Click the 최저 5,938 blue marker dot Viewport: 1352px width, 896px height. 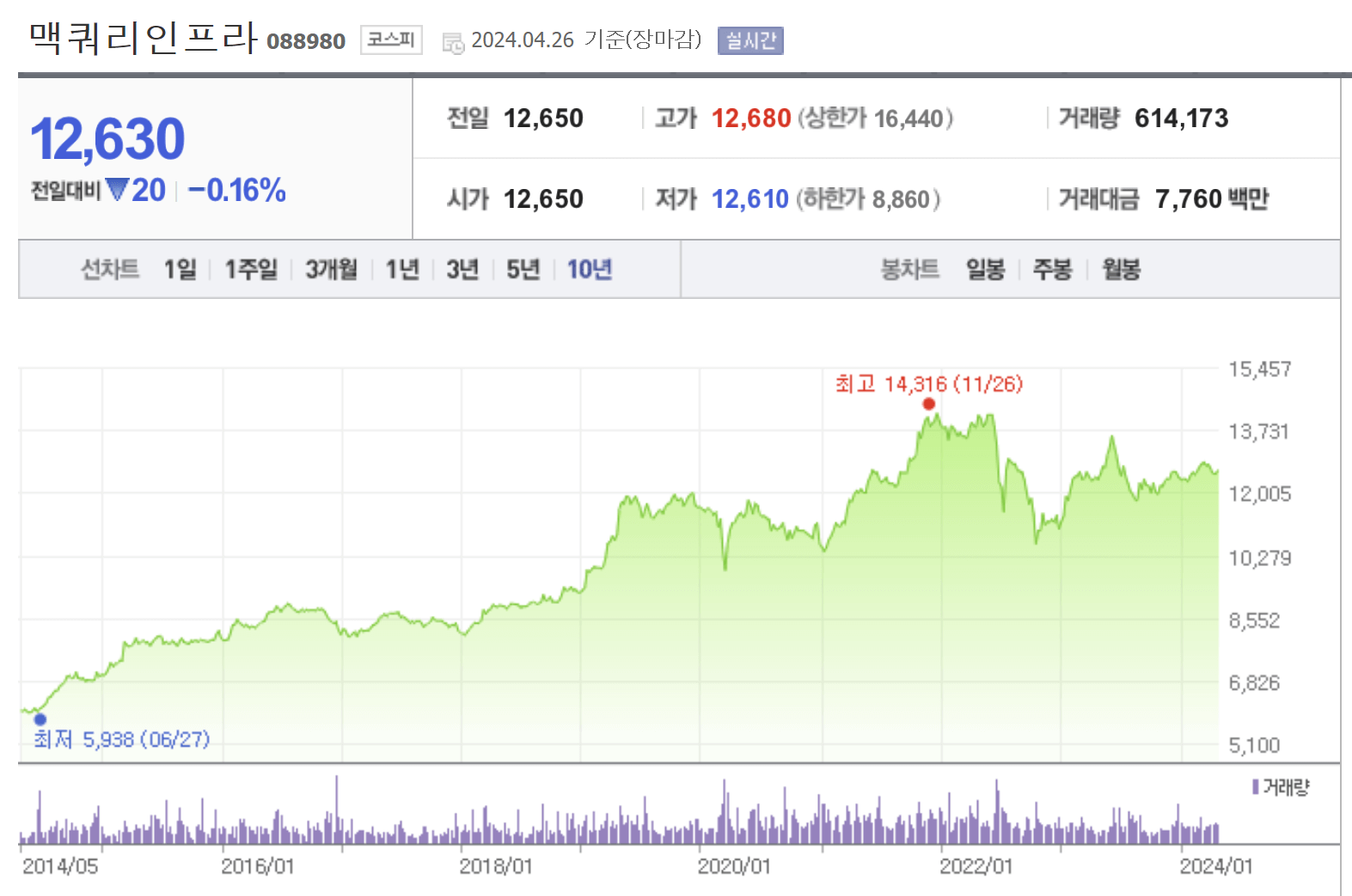point(40,719)
